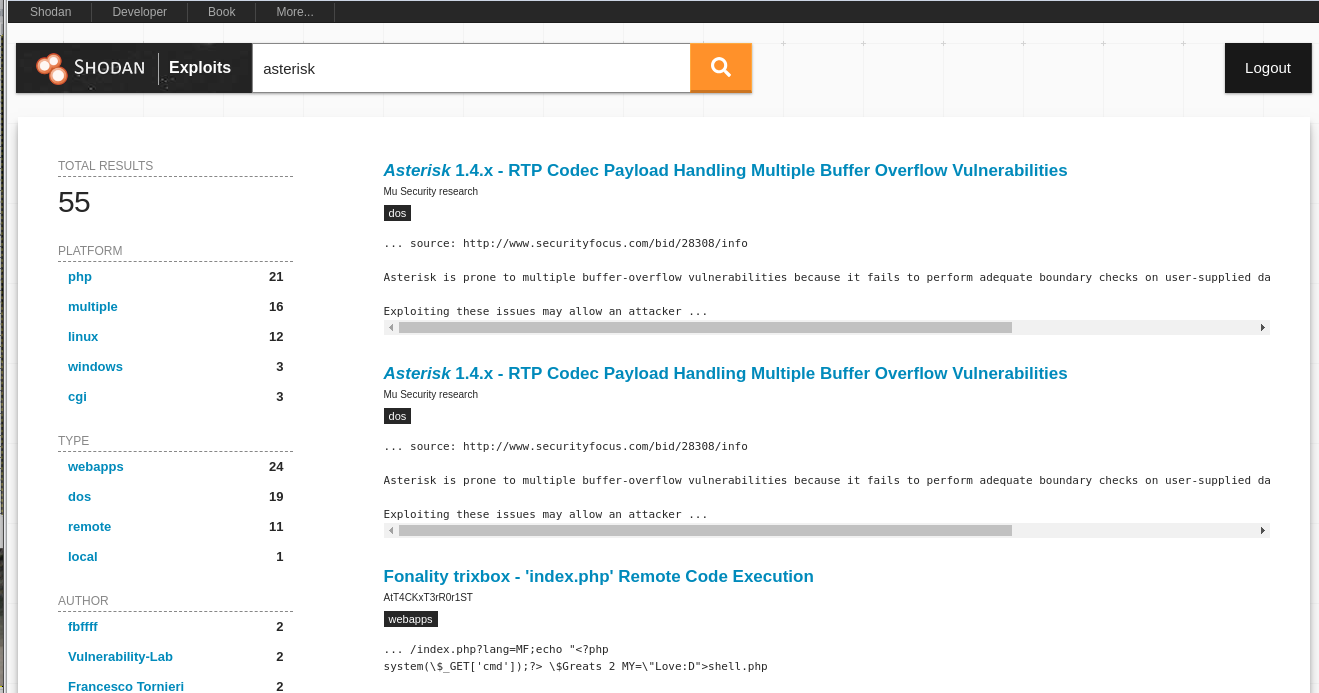Click the dos count 19
Screen dimensions: 1319x693
pos(276,497)
